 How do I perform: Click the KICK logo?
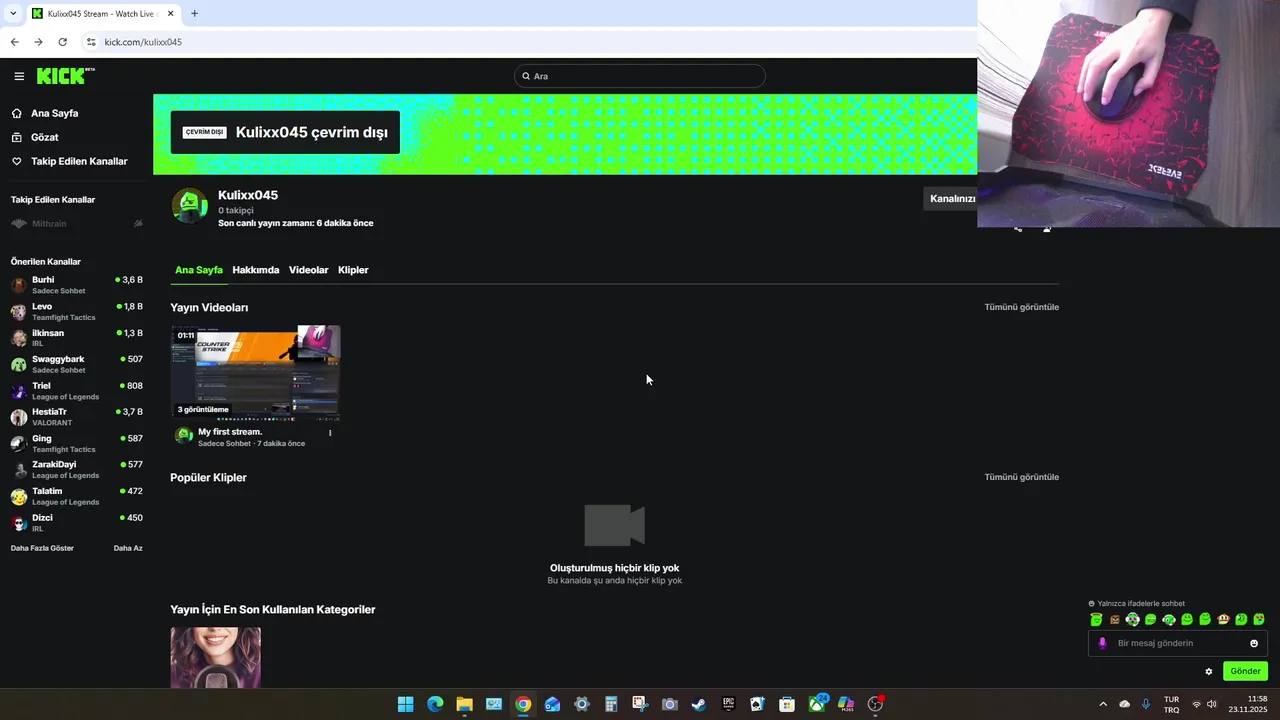click(x=65, y=76)
